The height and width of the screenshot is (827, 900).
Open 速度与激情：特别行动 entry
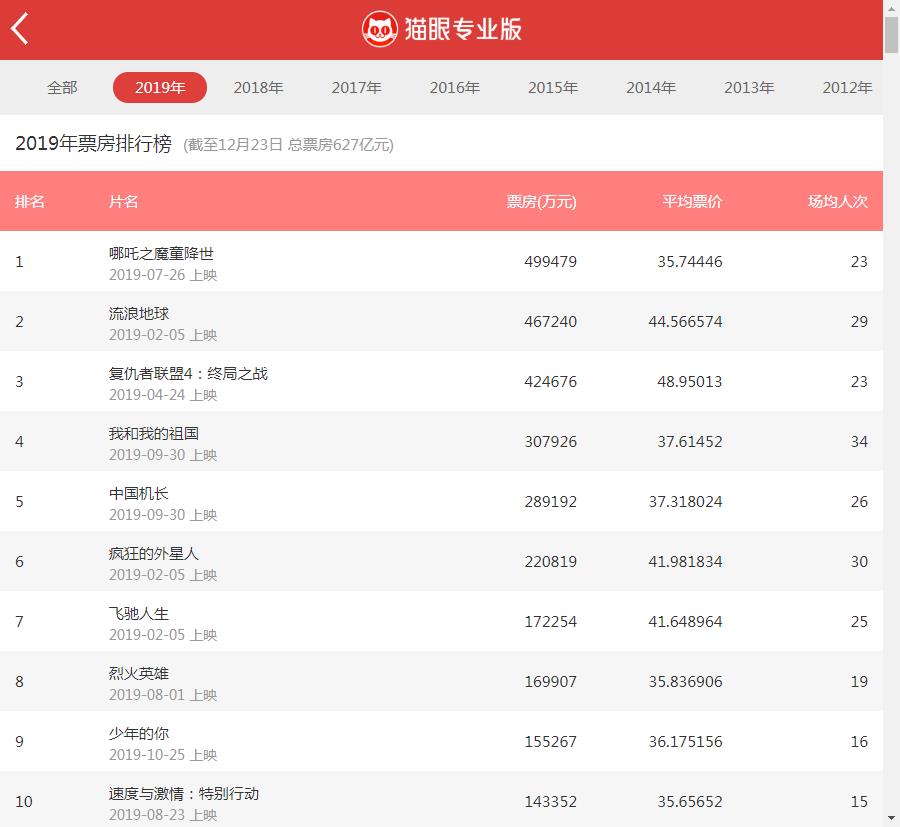[184, 794]
